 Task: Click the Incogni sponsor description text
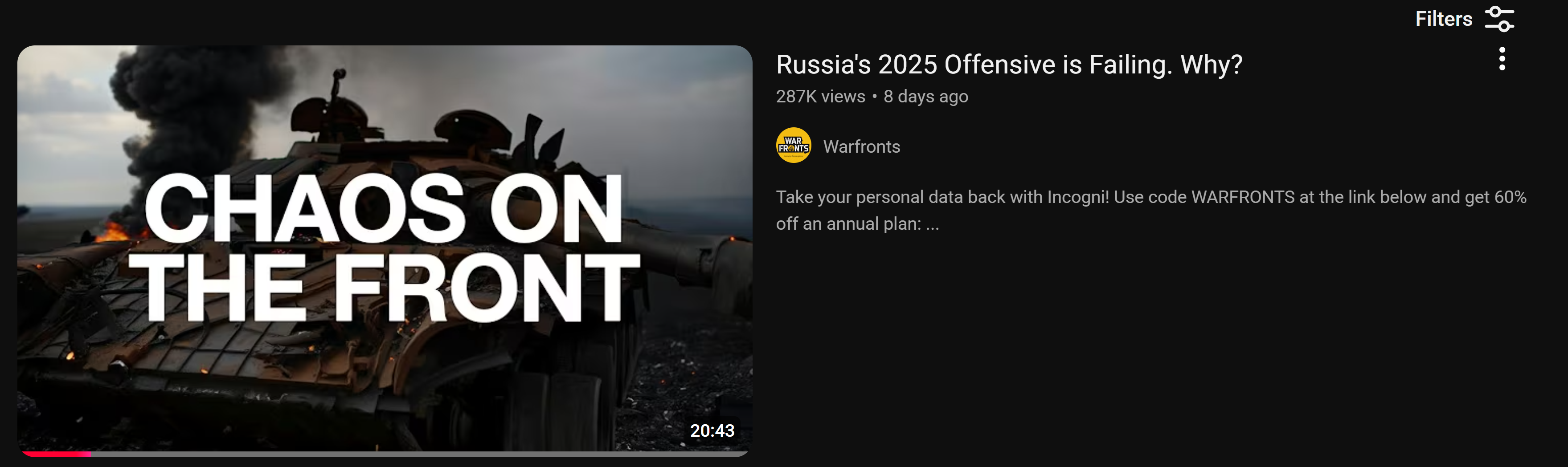1151,211
